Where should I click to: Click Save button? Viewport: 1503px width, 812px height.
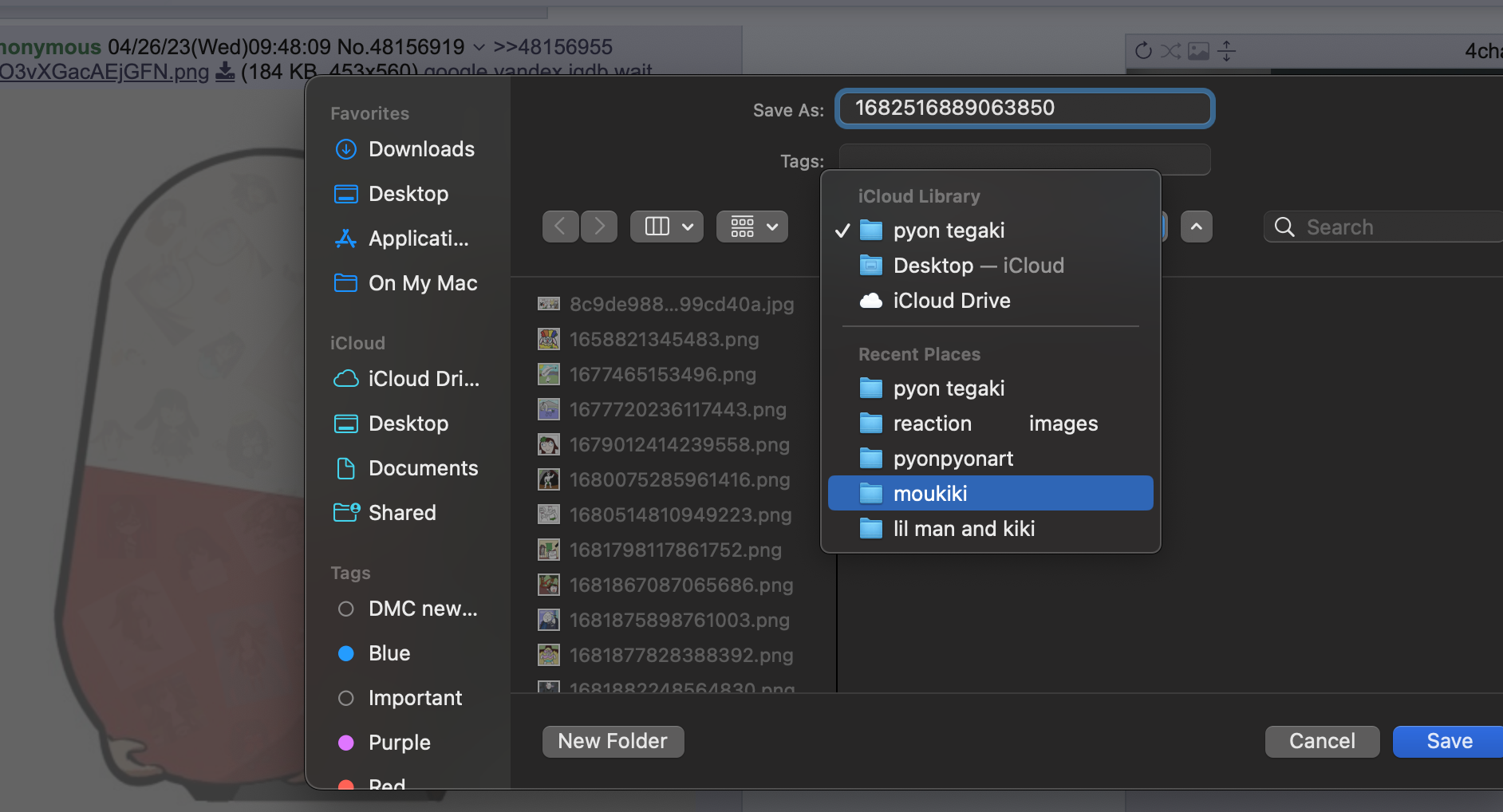point(1449,741)
